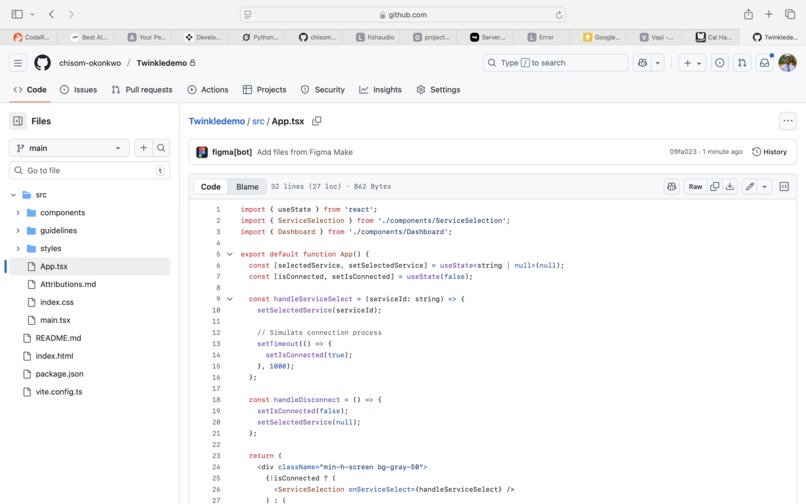Switch to the Vapi browser tab

[x=656, y=37]
